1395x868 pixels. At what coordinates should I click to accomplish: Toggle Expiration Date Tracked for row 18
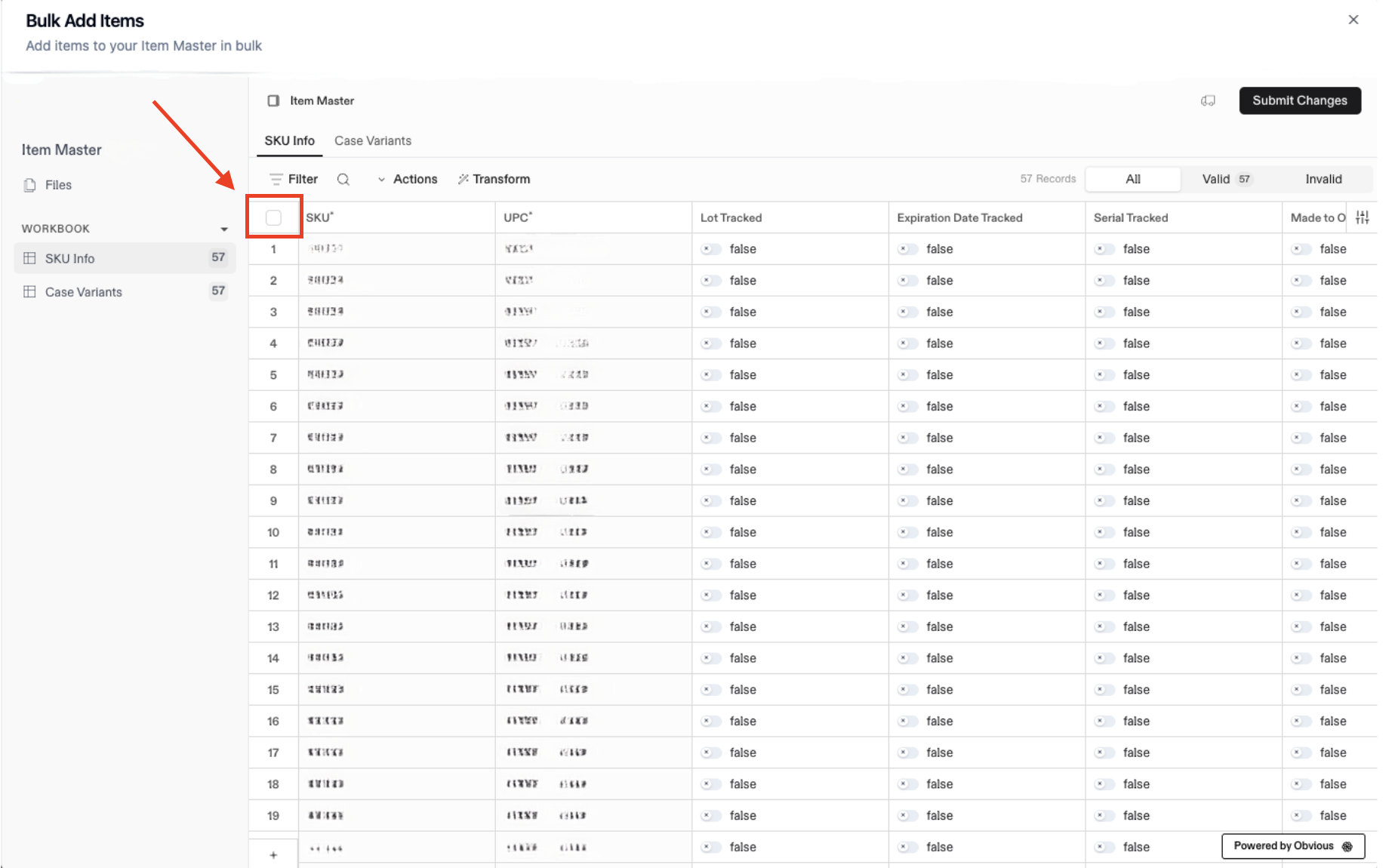[907, 784]
